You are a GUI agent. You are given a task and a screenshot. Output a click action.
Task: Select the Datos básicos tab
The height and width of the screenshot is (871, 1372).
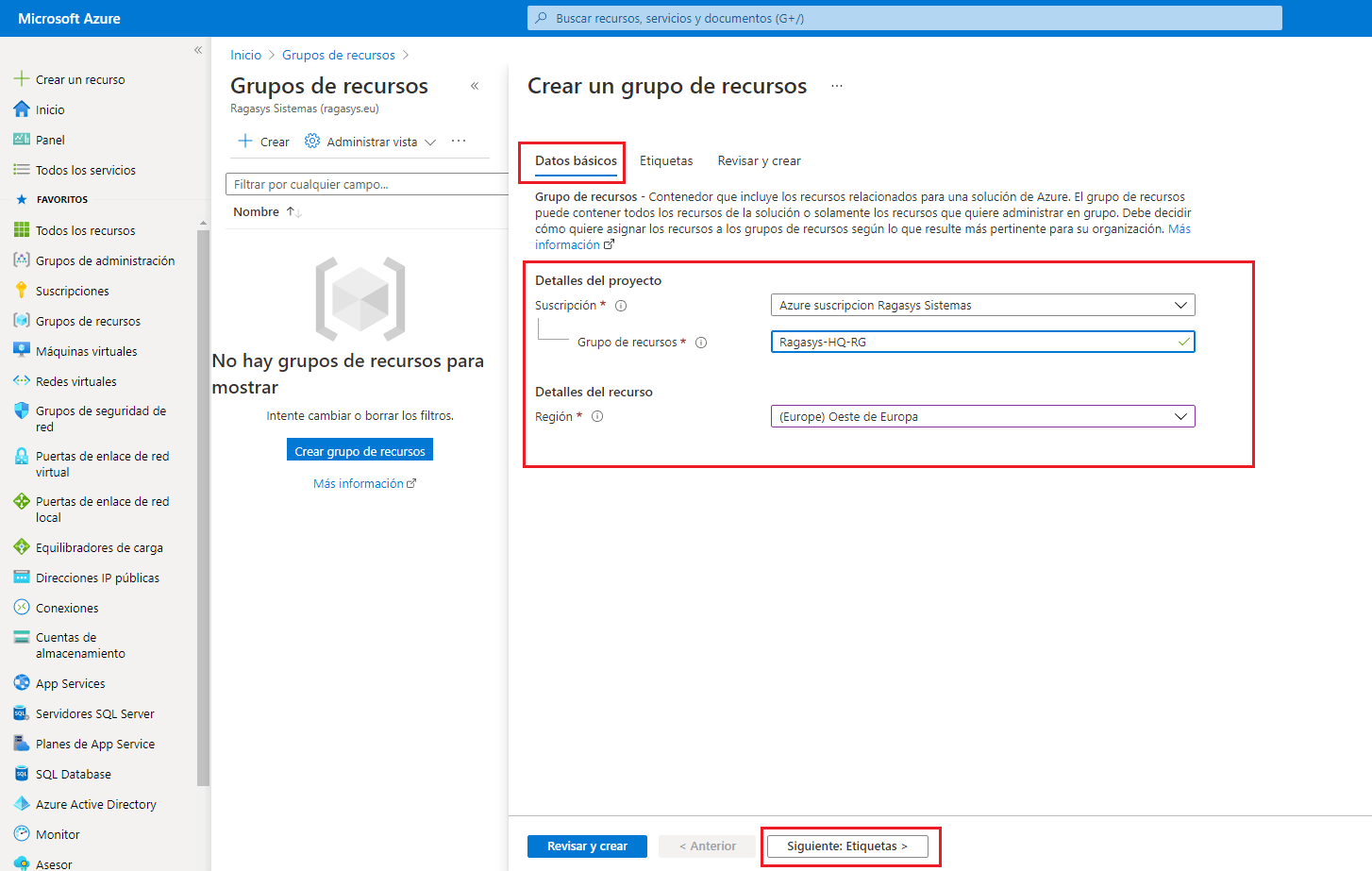click(576, 160)
